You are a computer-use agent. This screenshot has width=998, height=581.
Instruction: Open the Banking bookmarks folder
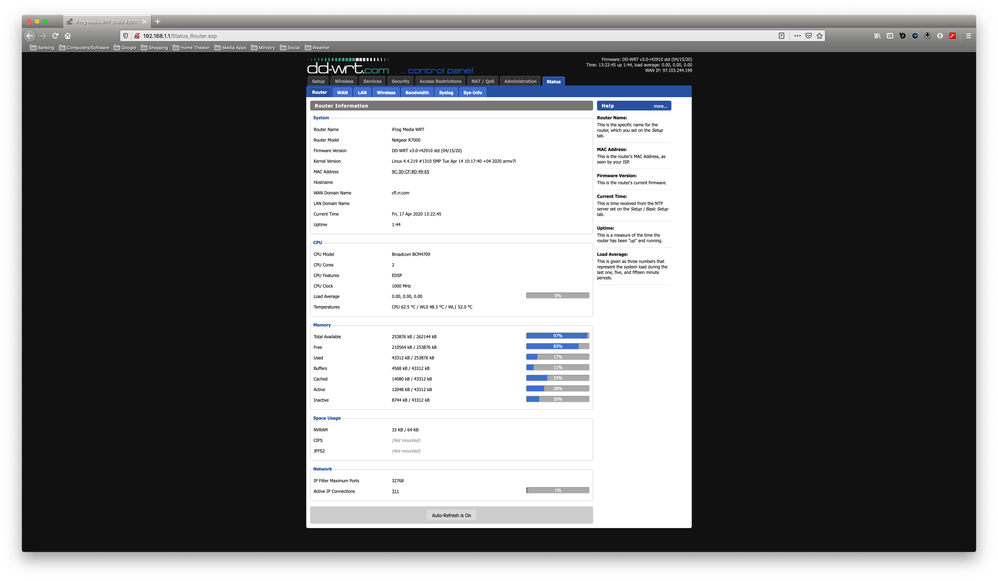click(42, 47)
